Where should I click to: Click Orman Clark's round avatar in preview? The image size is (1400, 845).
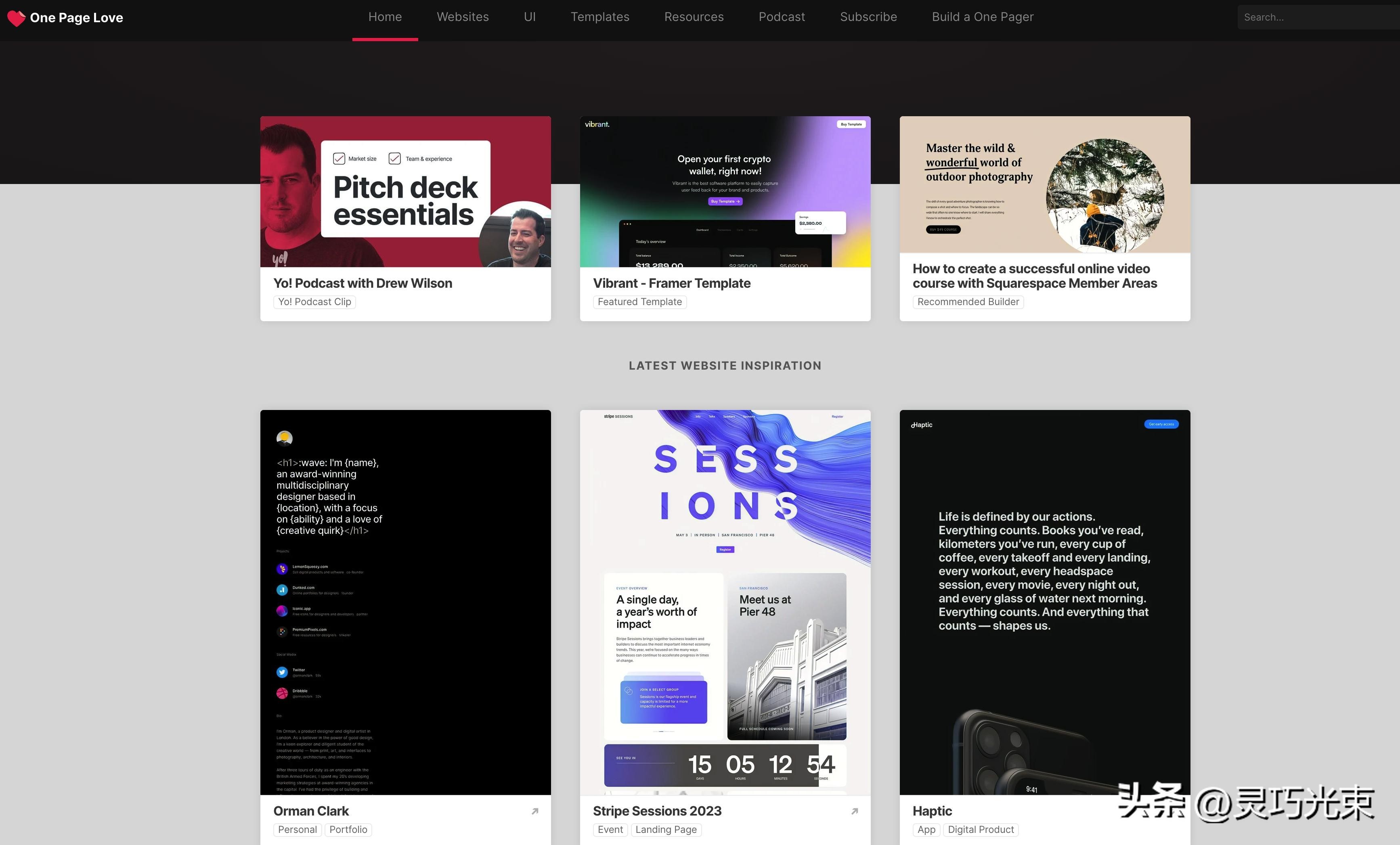[x=284, y=438]
